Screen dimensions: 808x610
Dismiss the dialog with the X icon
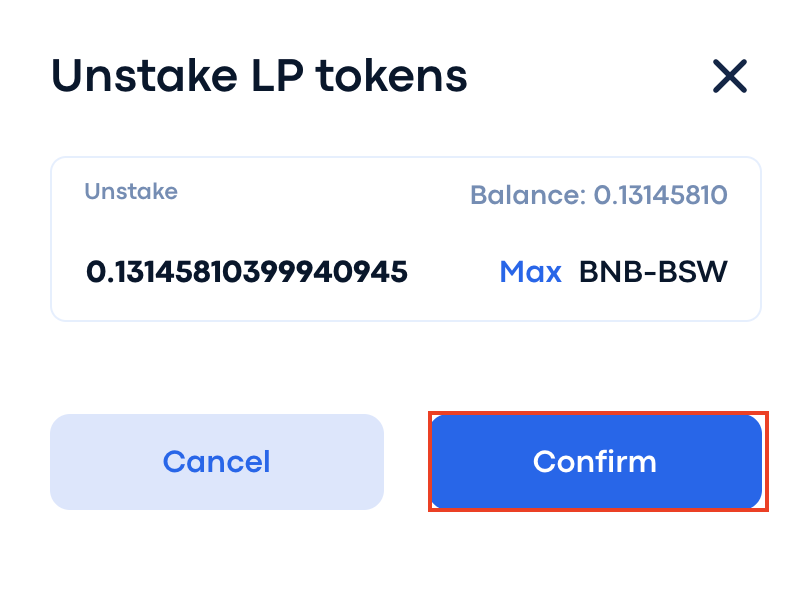[x=730, y=76]
